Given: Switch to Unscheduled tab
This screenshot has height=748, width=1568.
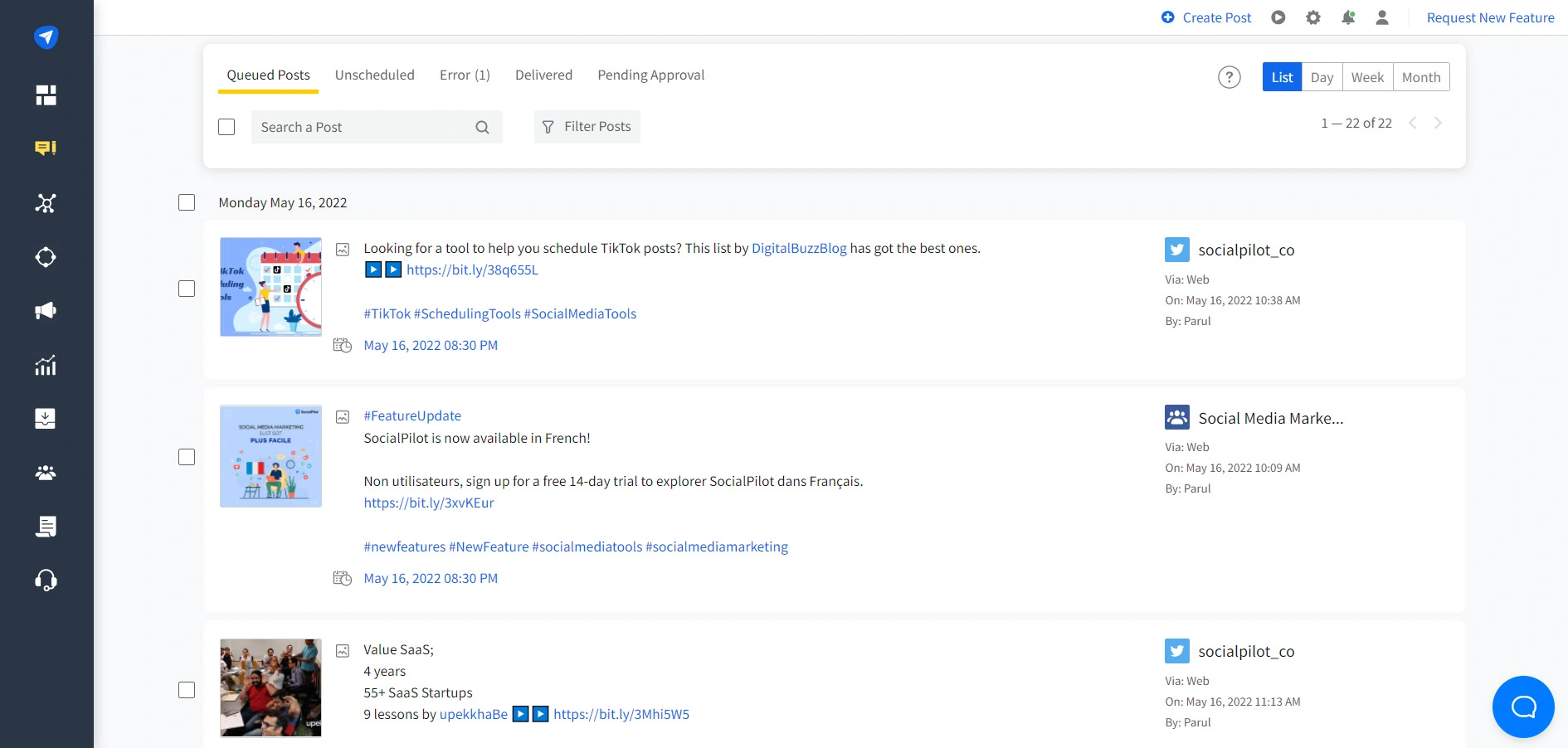Looking at the screenshot, I should click(x=375, y=75).
